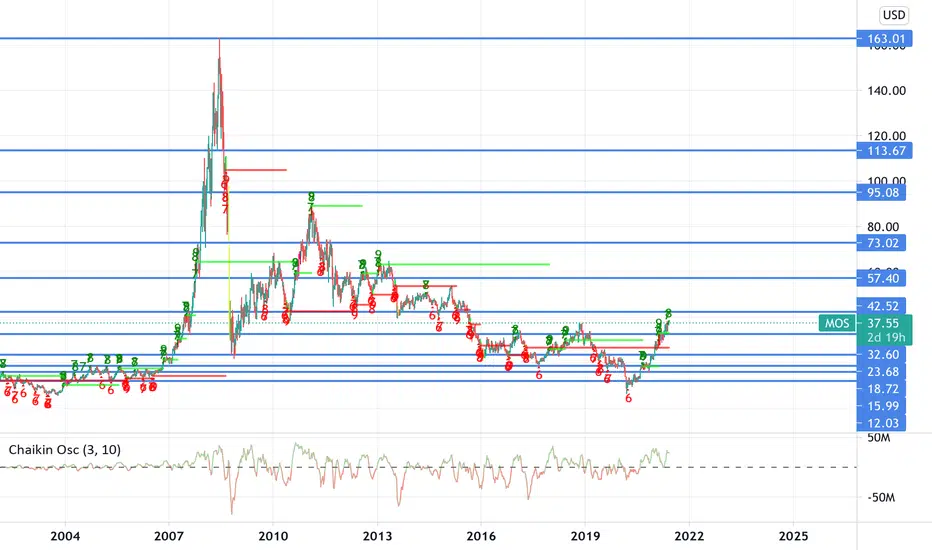The height and width of the screenshot is (550, 932).
Task: Select the 12.03 price level label
Action: [881, 423]
